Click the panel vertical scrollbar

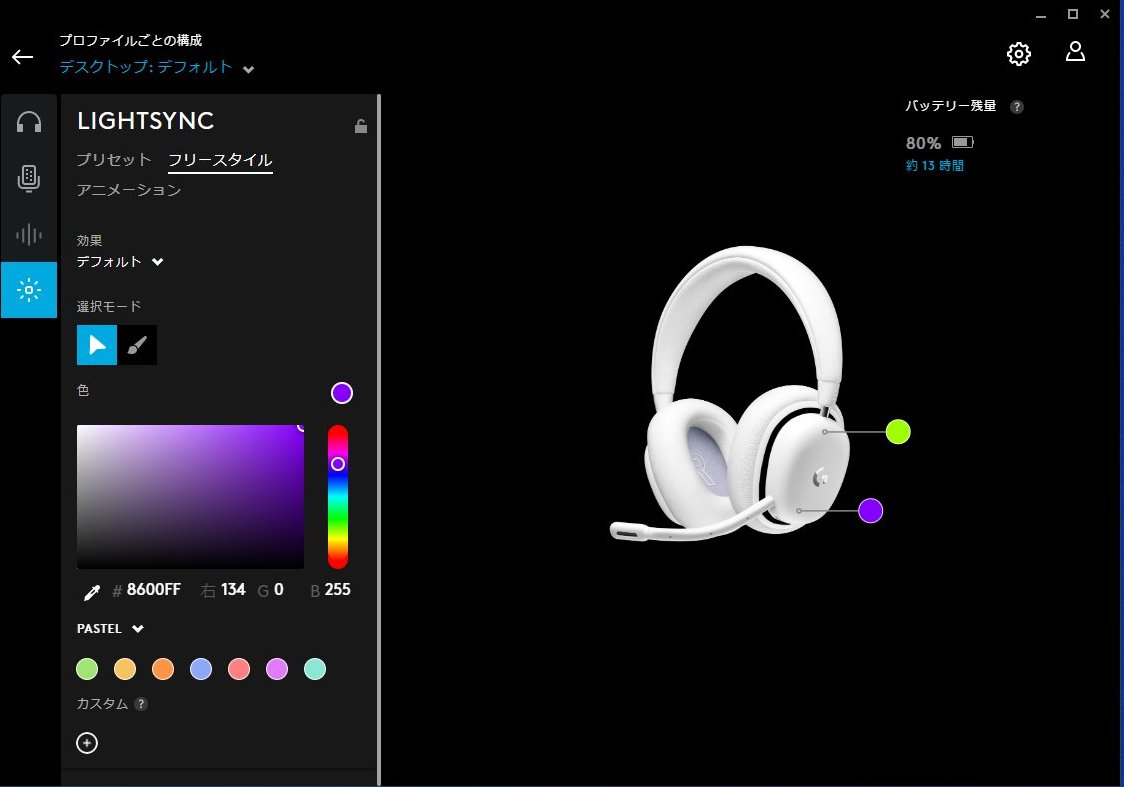pos(378,439)
